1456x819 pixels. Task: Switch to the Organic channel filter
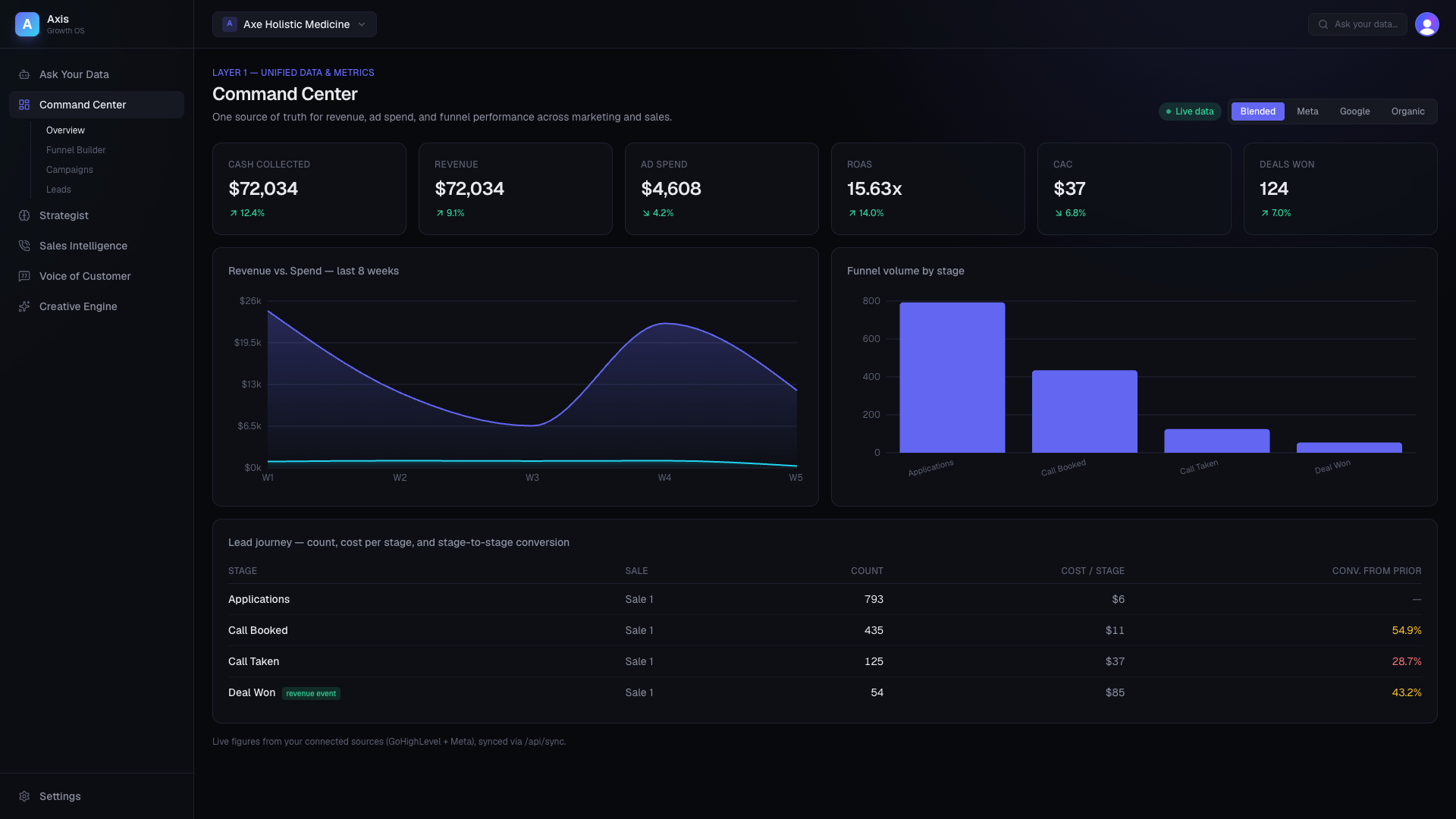click(1407, 111)
